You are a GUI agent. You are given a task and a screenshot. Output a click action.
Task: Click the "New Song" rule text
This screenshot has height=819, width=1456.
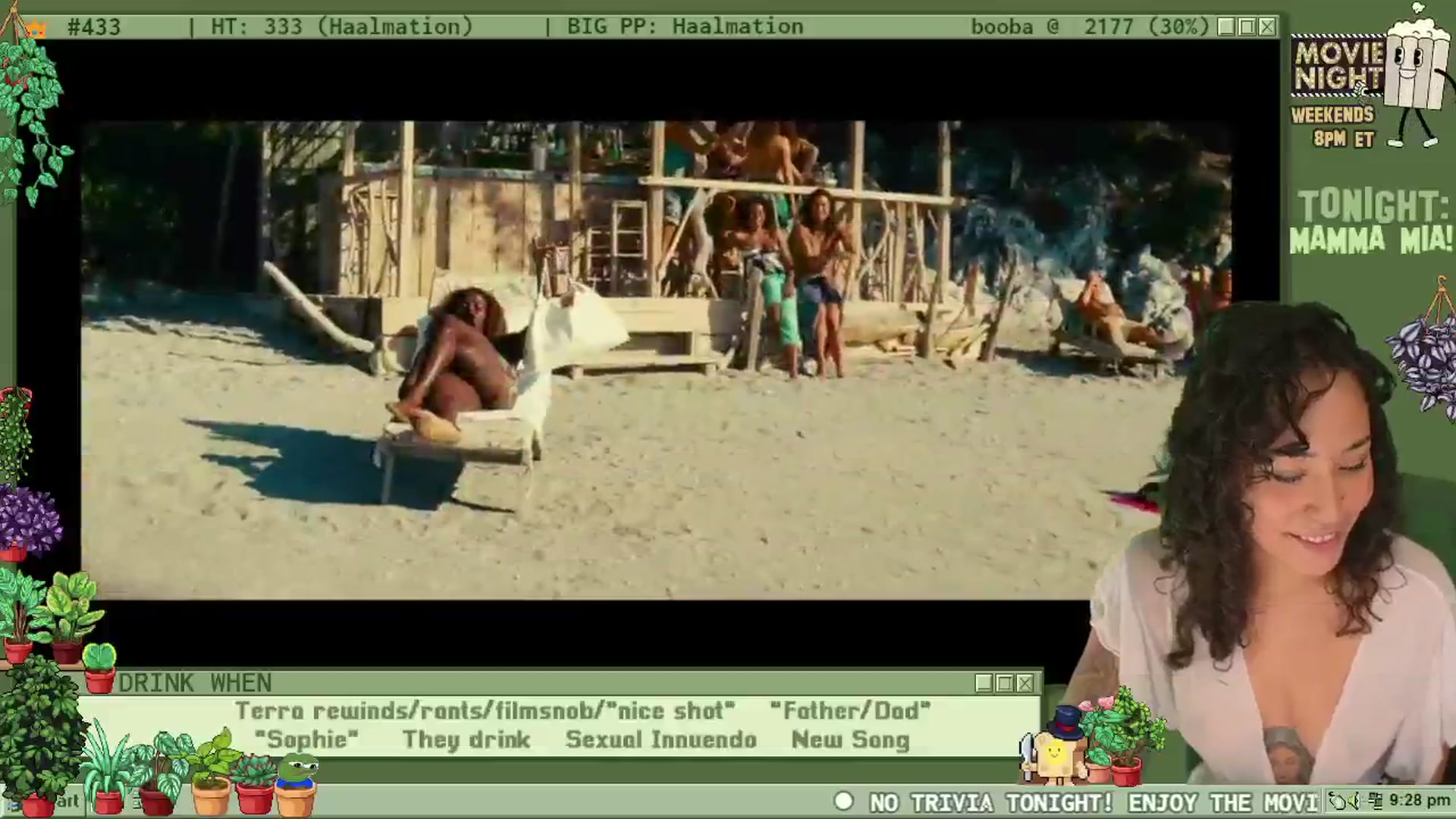[850, 739]
